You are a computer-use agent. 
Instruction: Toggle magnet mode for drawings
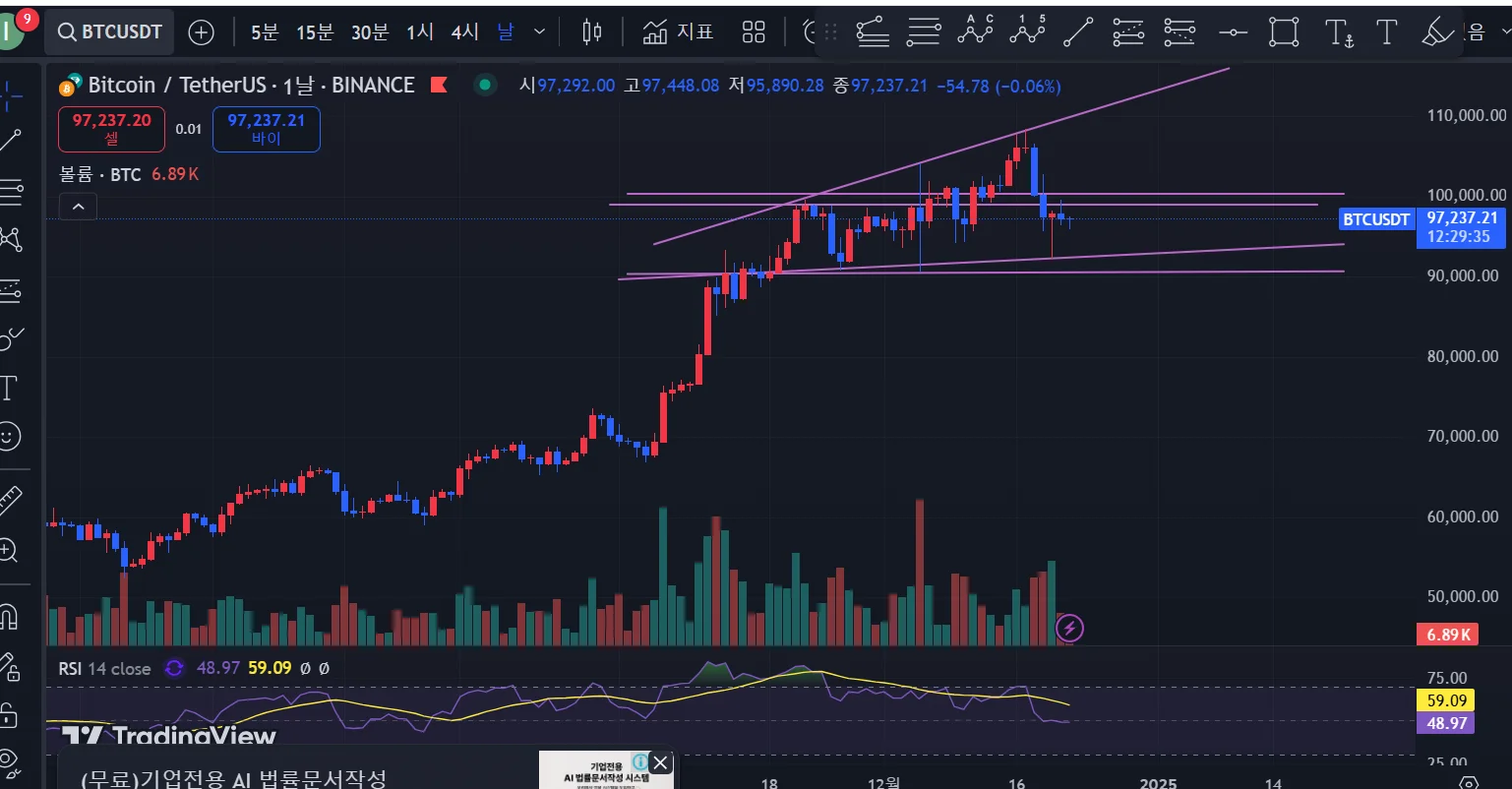pyautogui.click(x=10, y=617)
